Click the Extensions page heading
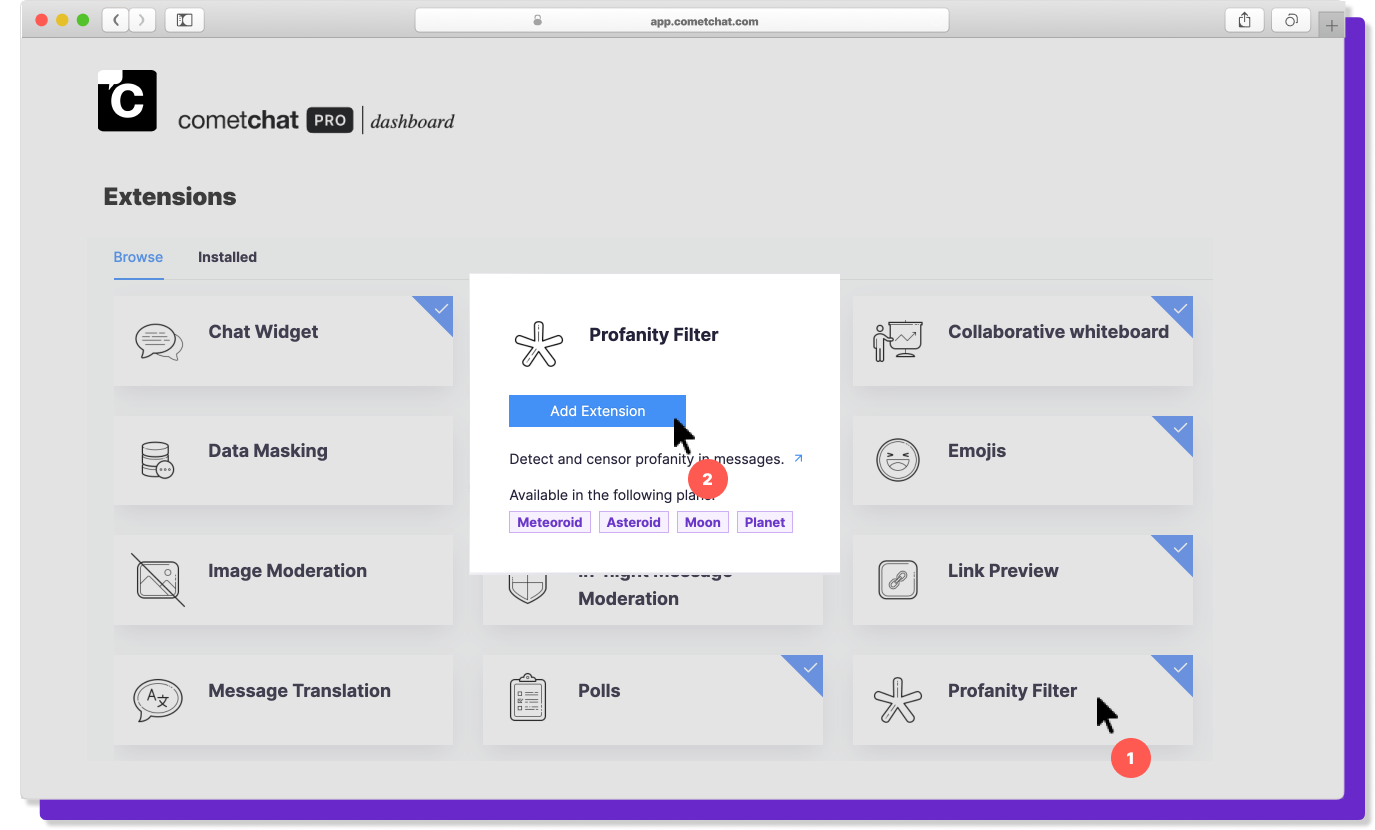 [170, 196]
